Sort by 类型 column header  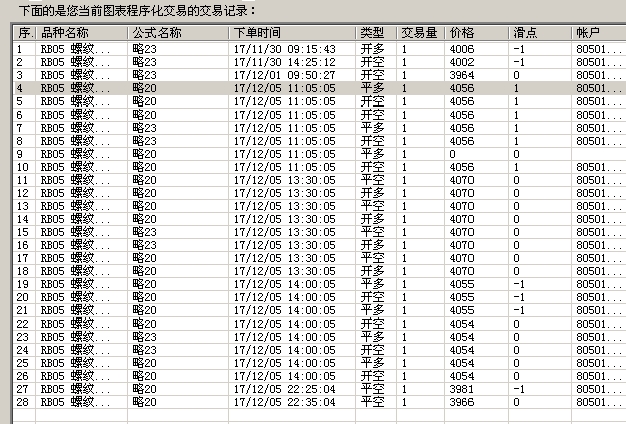tap(376, 33)
